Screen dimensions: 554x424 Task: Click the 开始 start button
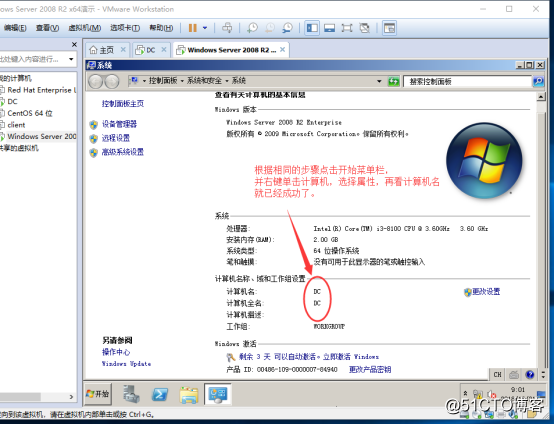coord(98,394)
